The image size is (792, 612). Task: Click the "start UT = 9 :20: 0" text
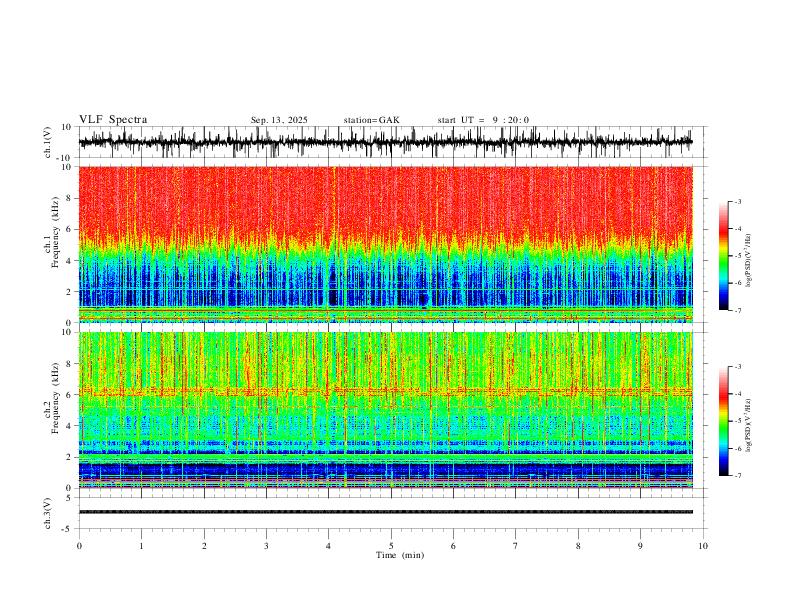(483, 120)
